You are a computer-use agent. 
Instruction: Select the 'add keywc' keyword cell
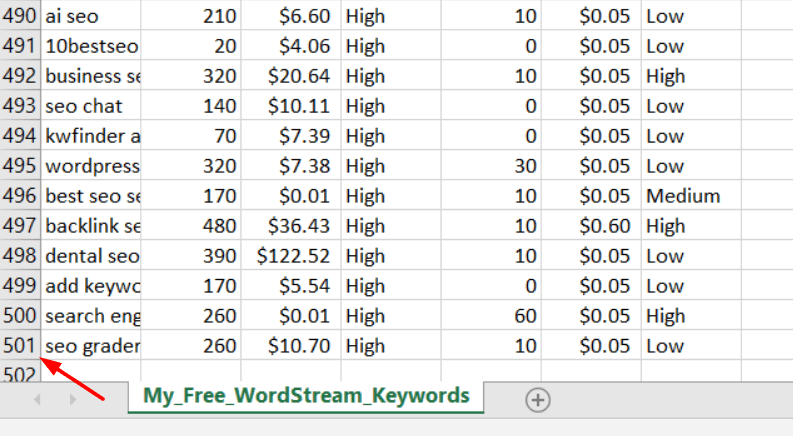point(91,286)
